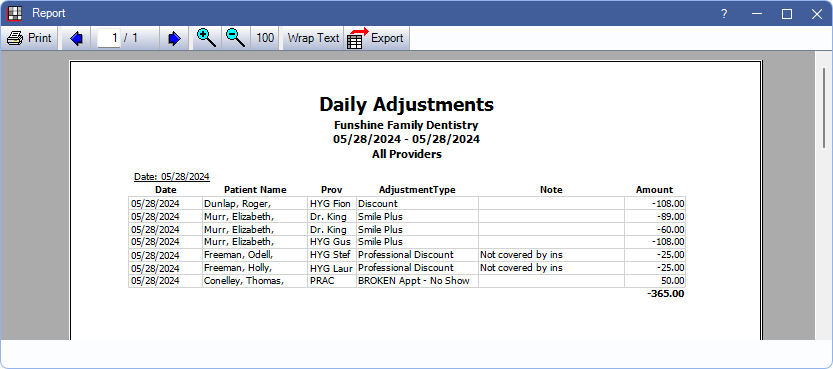
Task: Click the Print printer icon
Action: tap(15, 38)
